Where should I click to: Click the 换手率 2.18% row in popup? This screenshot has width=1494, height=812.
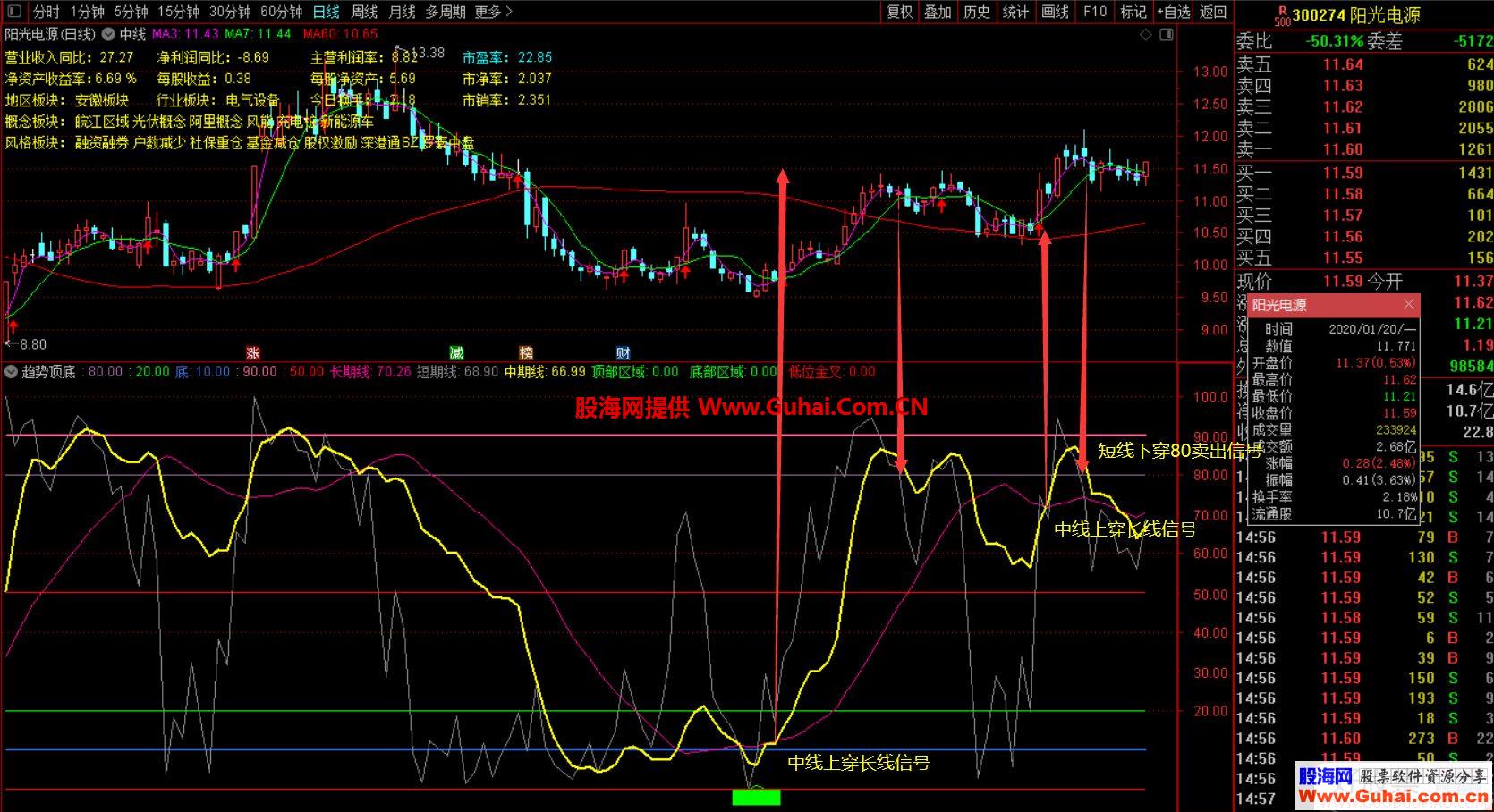[x=1334, y=497]
